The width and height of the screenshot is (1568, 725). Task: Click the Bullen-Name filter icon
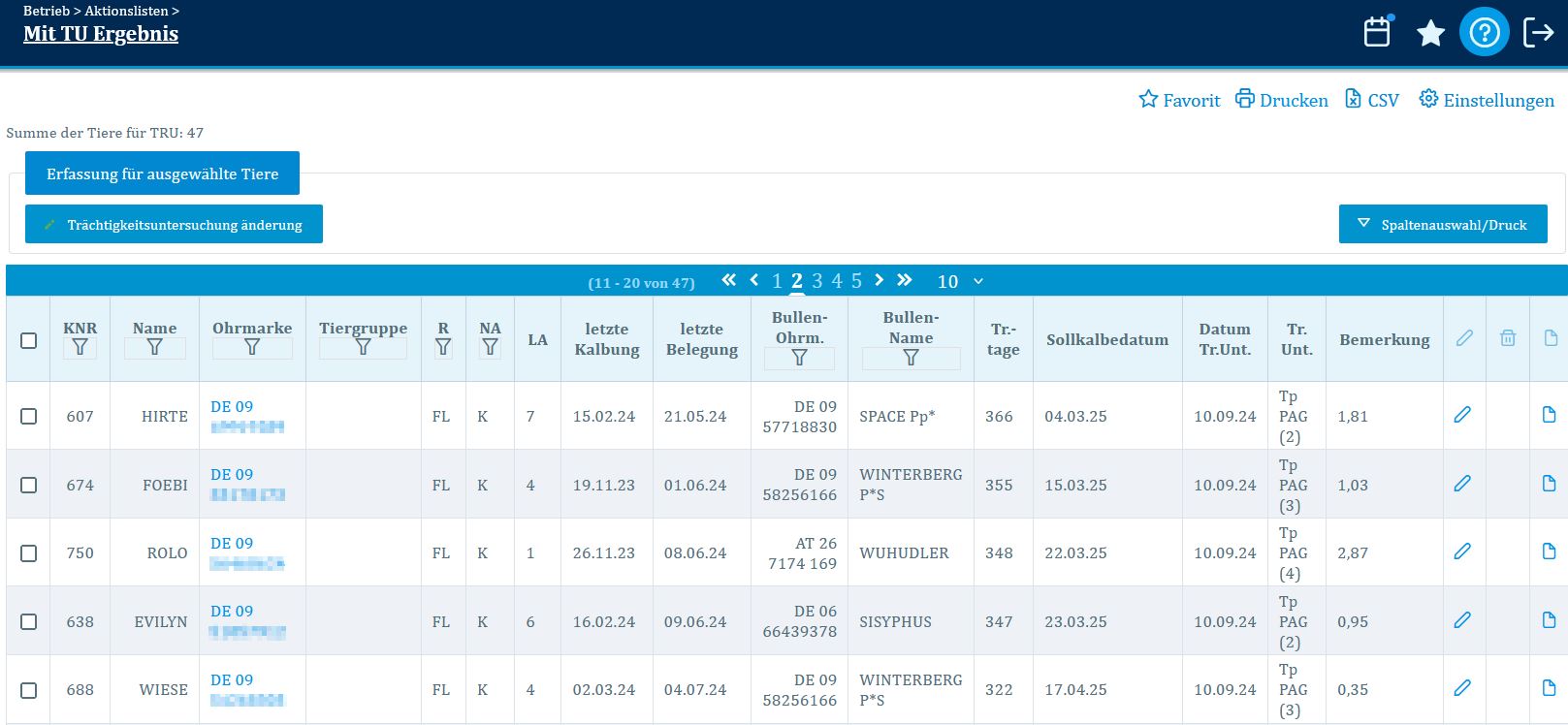pyautogui.click(x=911, y=358)
